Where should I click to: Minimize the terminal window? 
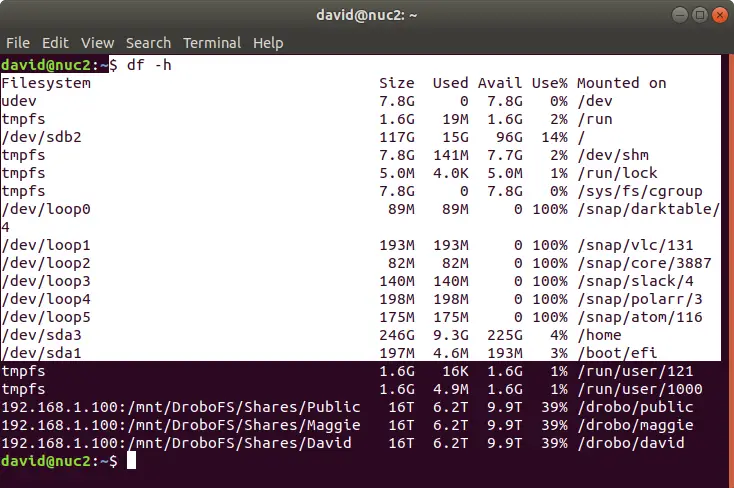pos(680,15)
